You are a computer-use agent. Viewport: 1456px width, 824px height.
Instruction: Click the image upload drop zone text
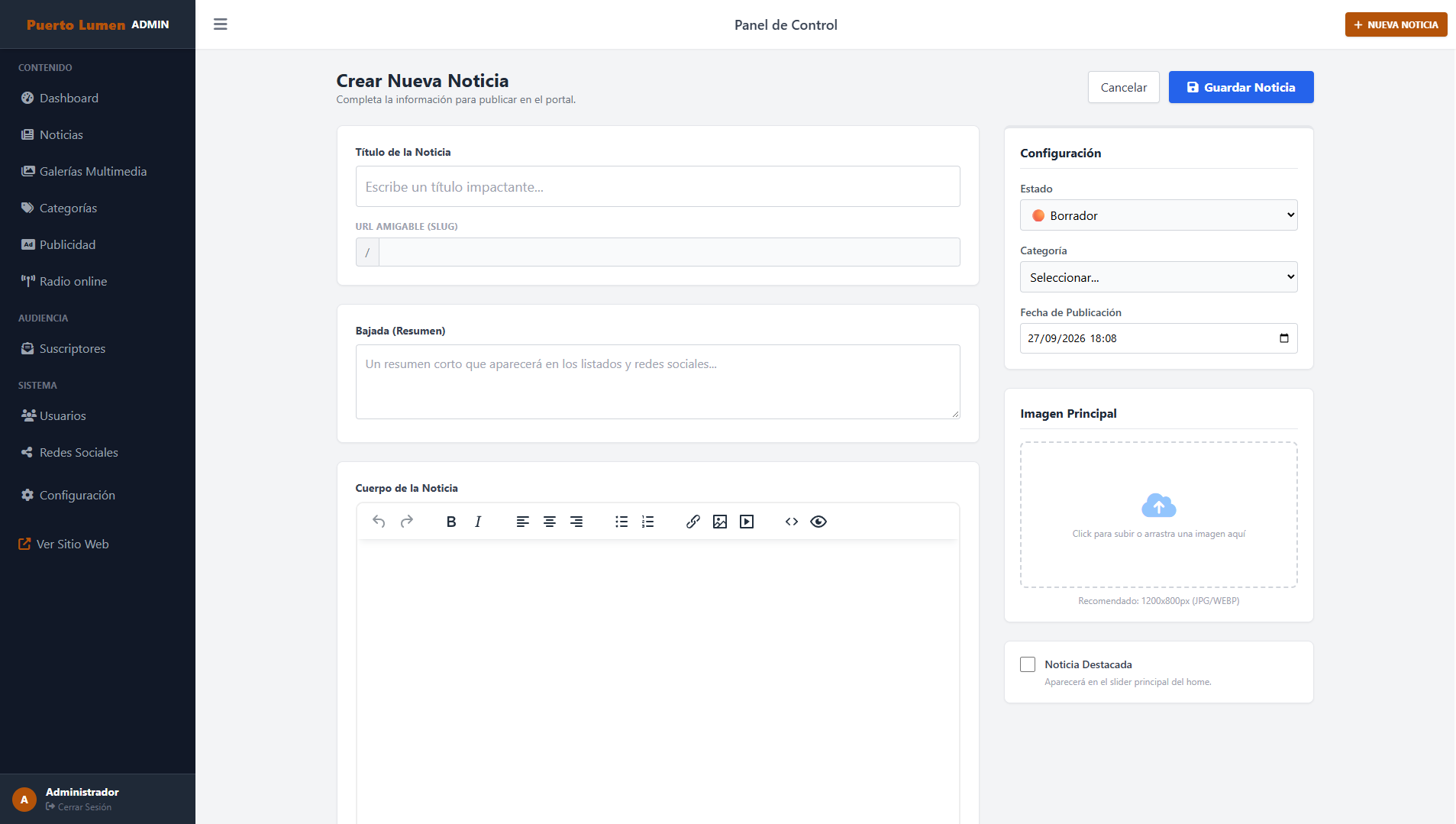coord(1158,534)
